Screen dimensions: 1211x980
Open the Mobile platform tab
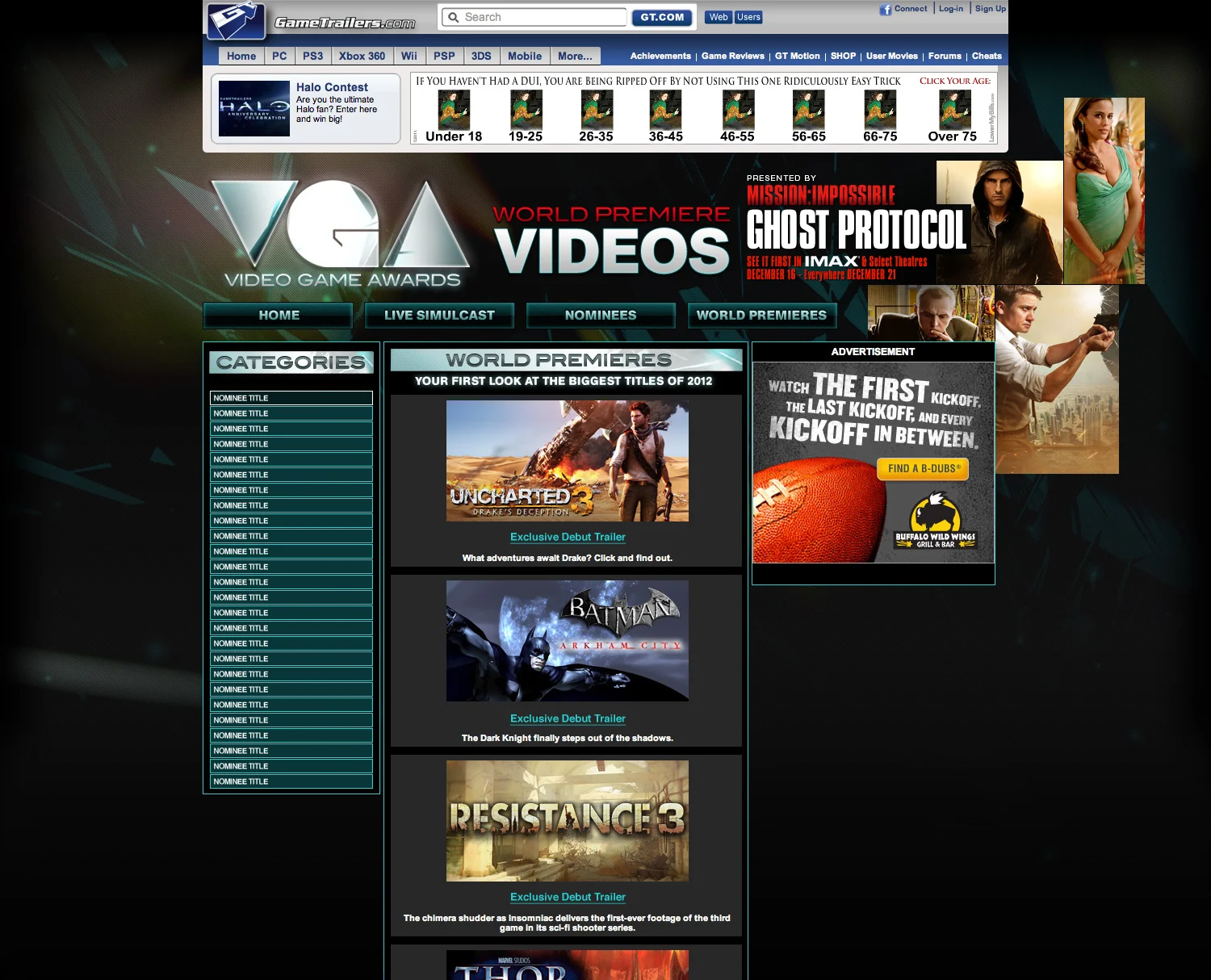pos(525,56)
